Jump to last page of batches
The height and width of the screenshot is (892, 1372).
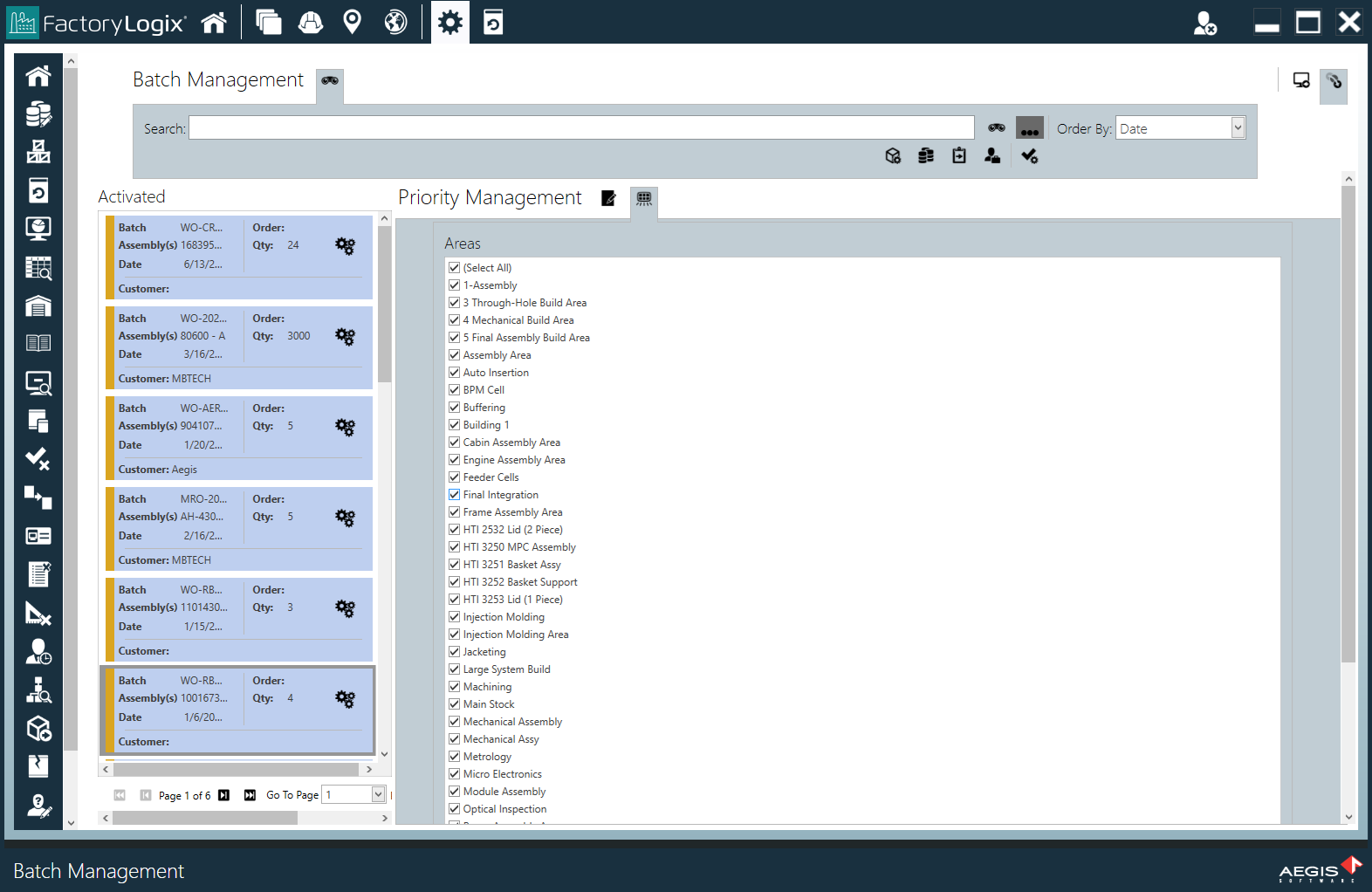coord(250,795)
